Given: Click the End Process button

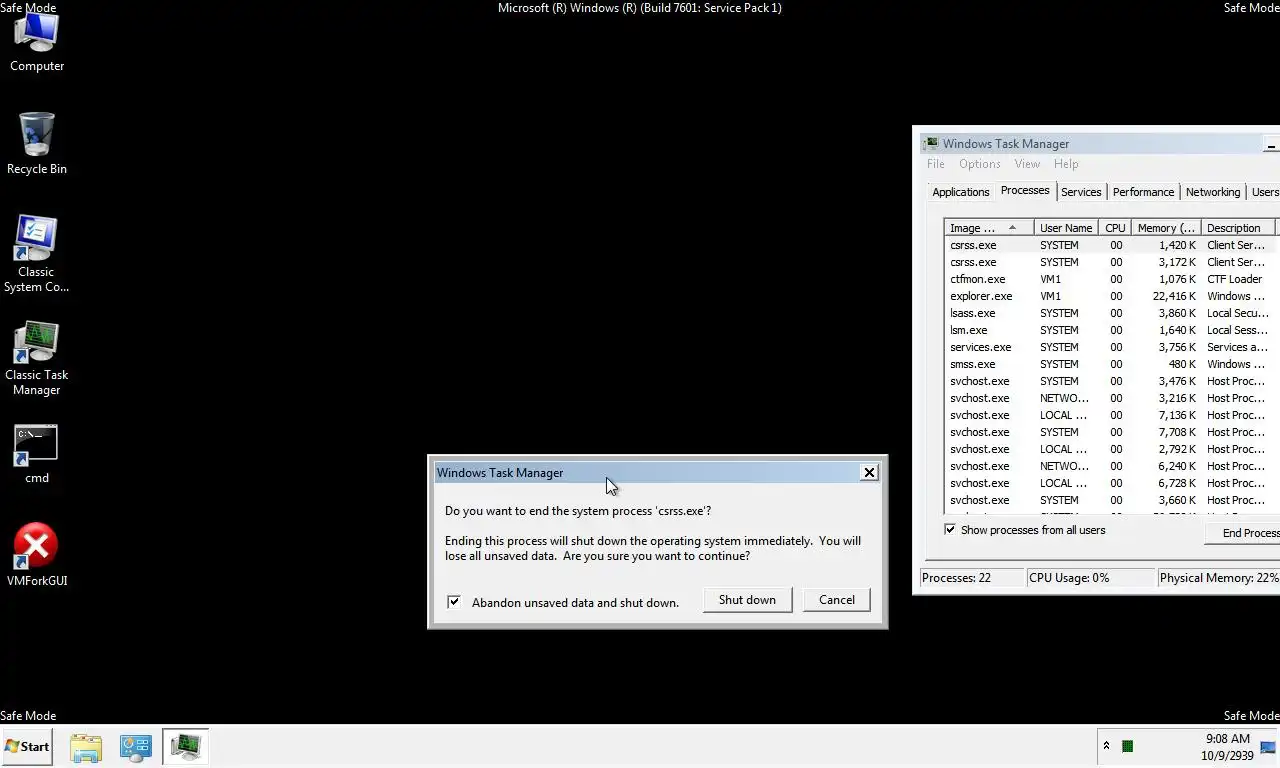Looking at the screenshot, I should pyautogui.click(x=1243, y=533).
